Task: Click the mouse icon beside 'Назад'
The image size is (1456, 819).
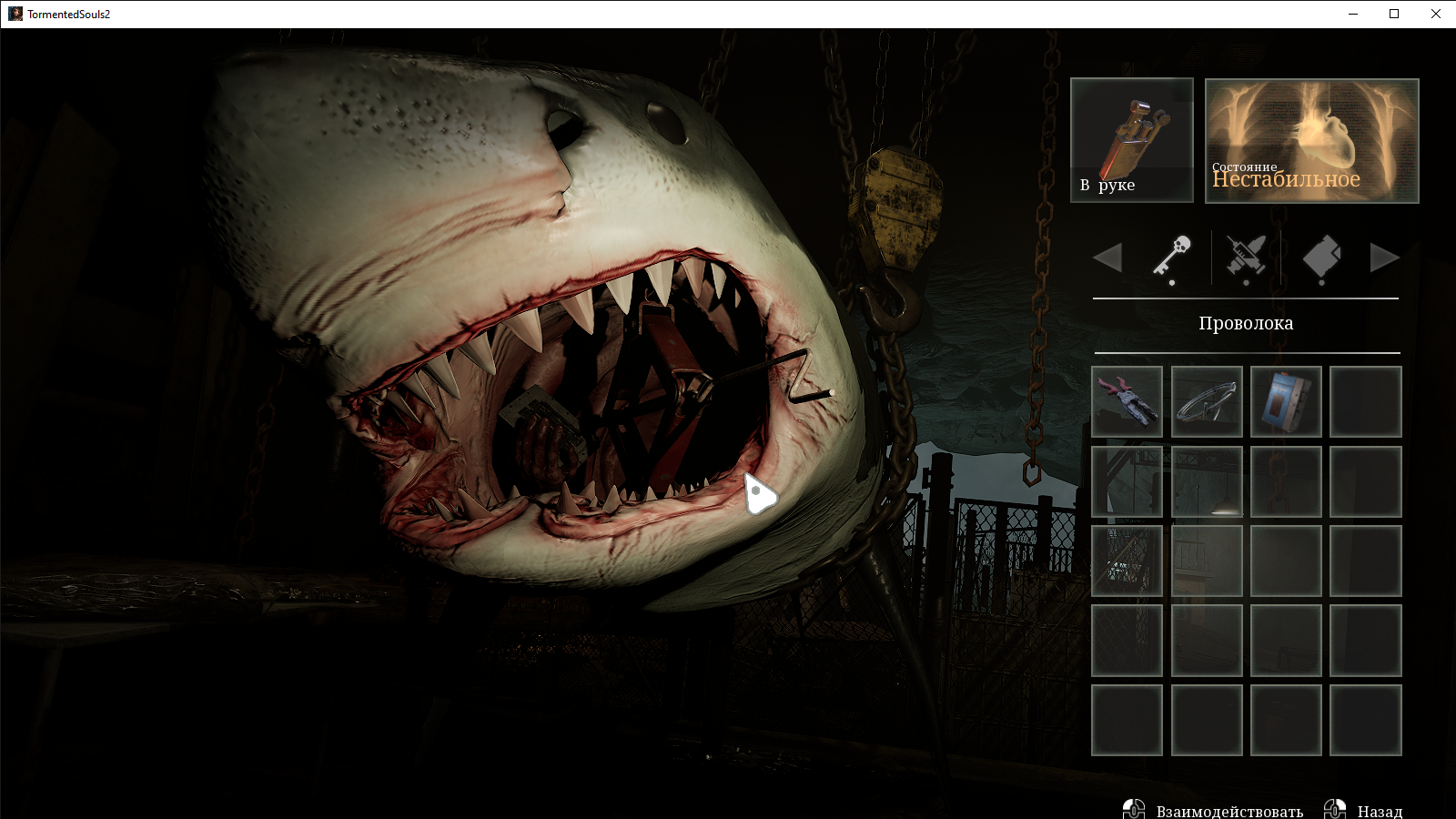Action: [x=1335, y=809]
